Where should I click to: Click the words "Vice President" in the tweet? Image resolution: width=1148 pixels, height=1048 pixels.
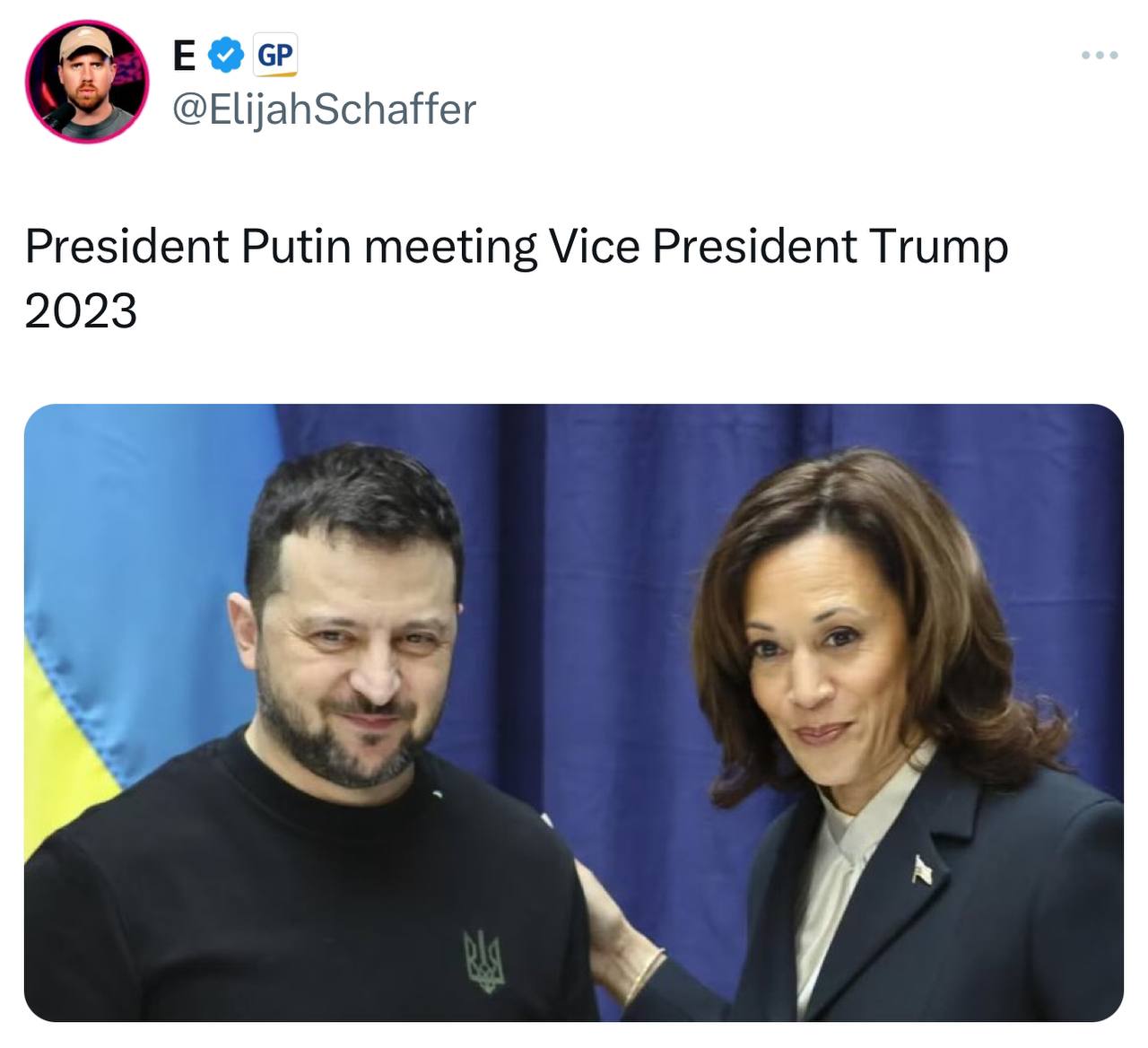point(702,246)
